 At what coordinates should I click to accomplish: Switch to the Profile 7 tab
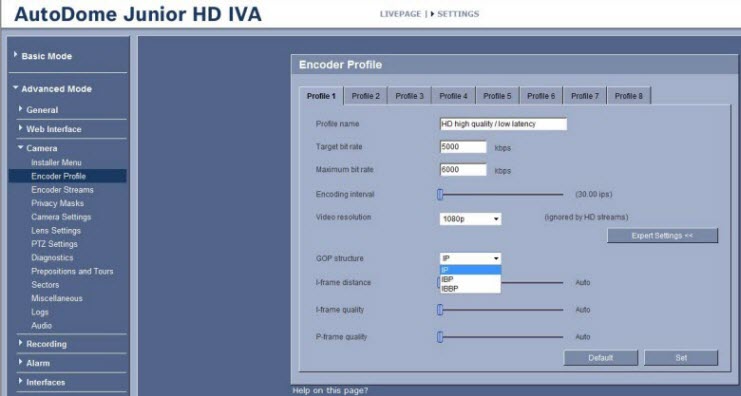585,96
